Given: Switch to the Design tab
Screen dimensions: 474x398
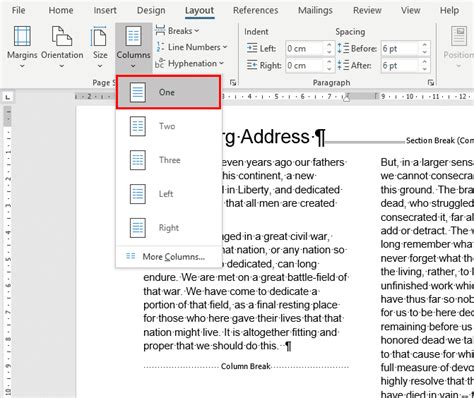Looking at the screenshot, I should [x=151, y=10].
